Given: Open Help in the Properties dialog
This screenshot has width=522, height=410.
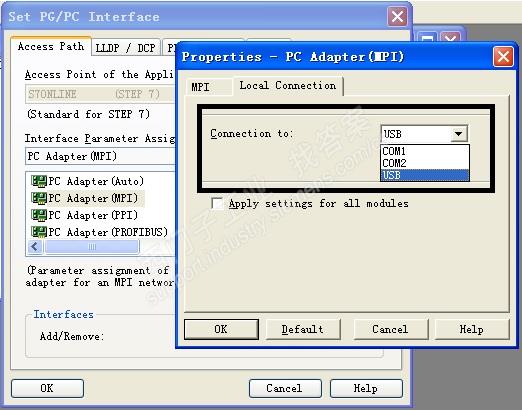Looking at the screenshot, I should pos(472,329).
